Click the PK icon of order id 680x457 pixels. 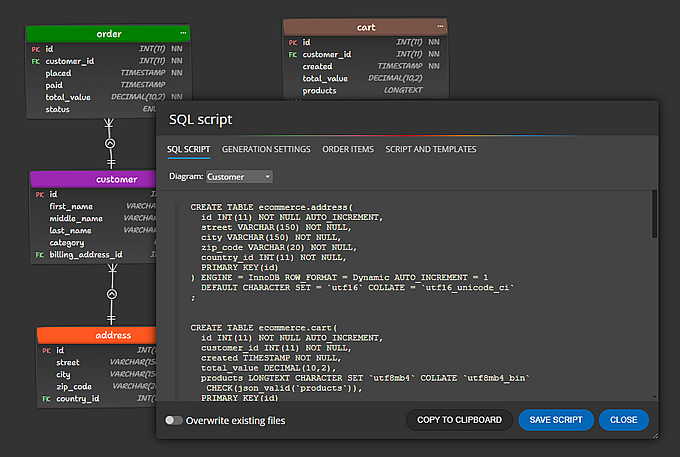[36, 49]
